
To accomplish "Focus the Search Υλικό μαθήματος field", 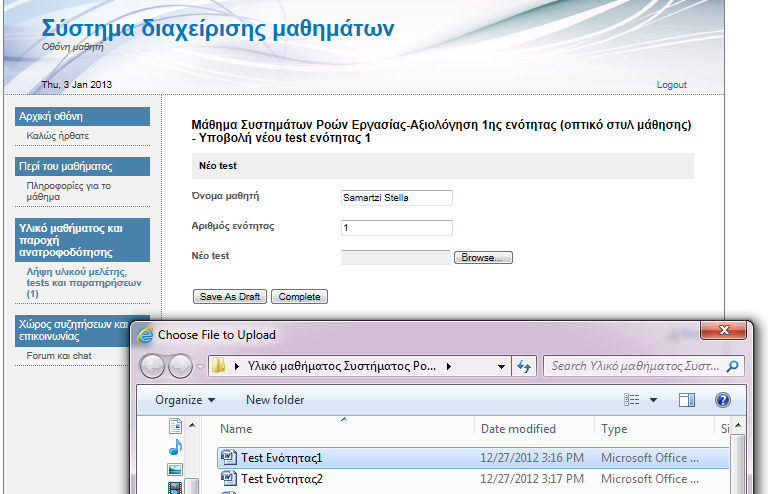I will pos(644,366).
